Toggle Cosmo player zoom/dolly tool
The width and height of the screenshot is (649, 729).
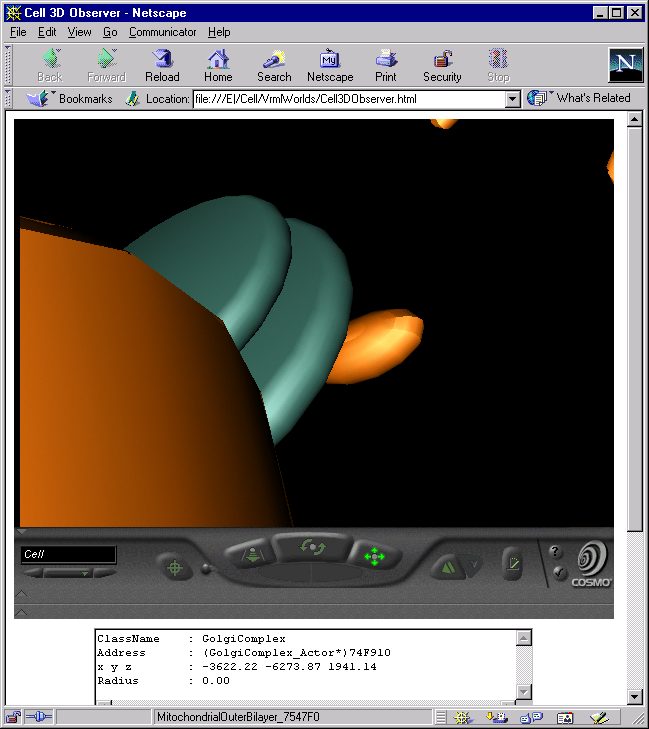point(252,554)
